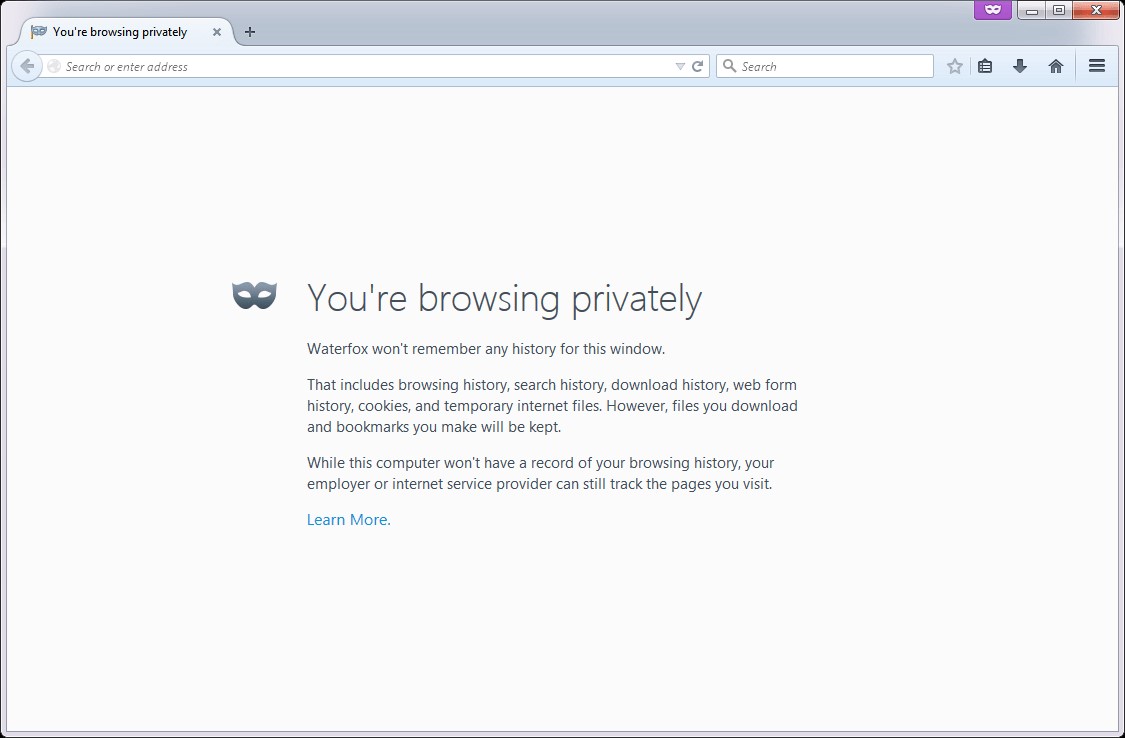Expand the address bar history dropdown
This screenshot has width=1125, height=738.
(x=680, y=66)
